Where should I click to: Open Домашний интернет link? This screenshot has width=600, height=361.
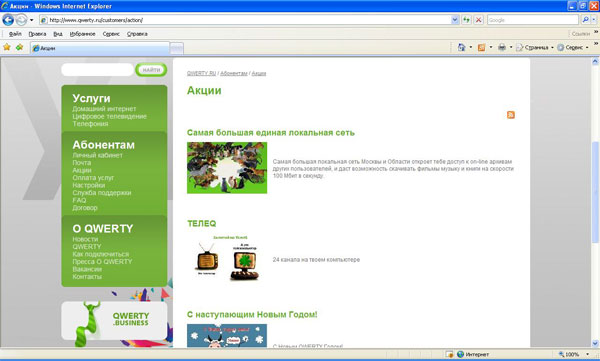click(x=104, y=109)
